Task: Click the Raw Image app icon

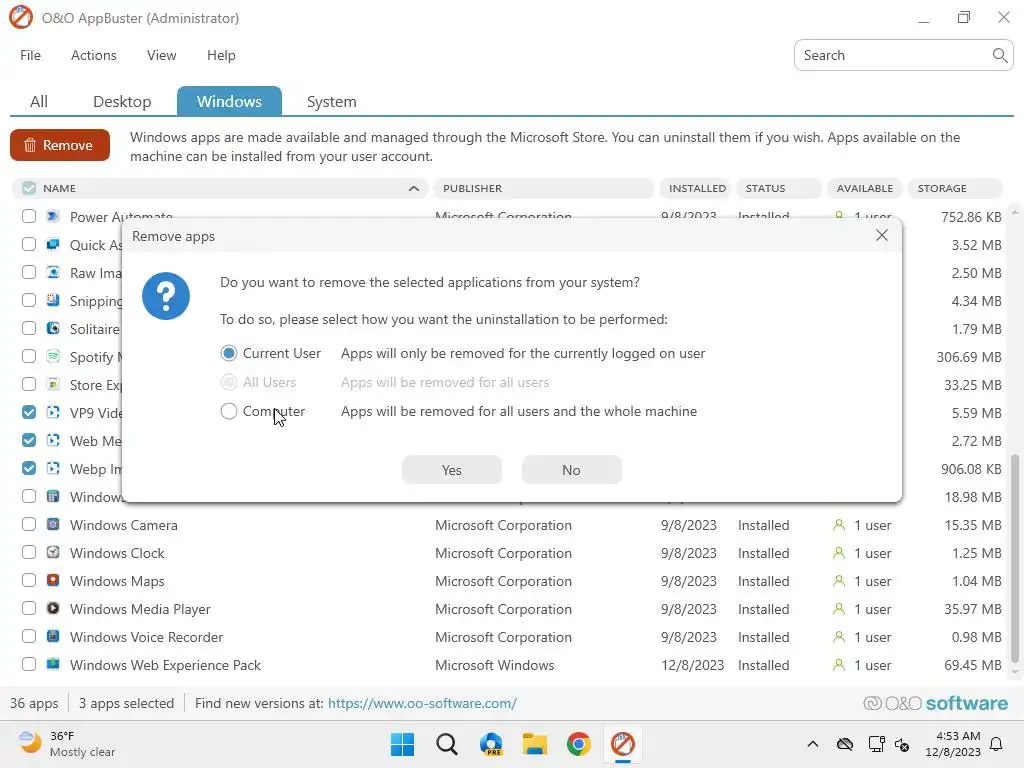Action: (53, 272)
